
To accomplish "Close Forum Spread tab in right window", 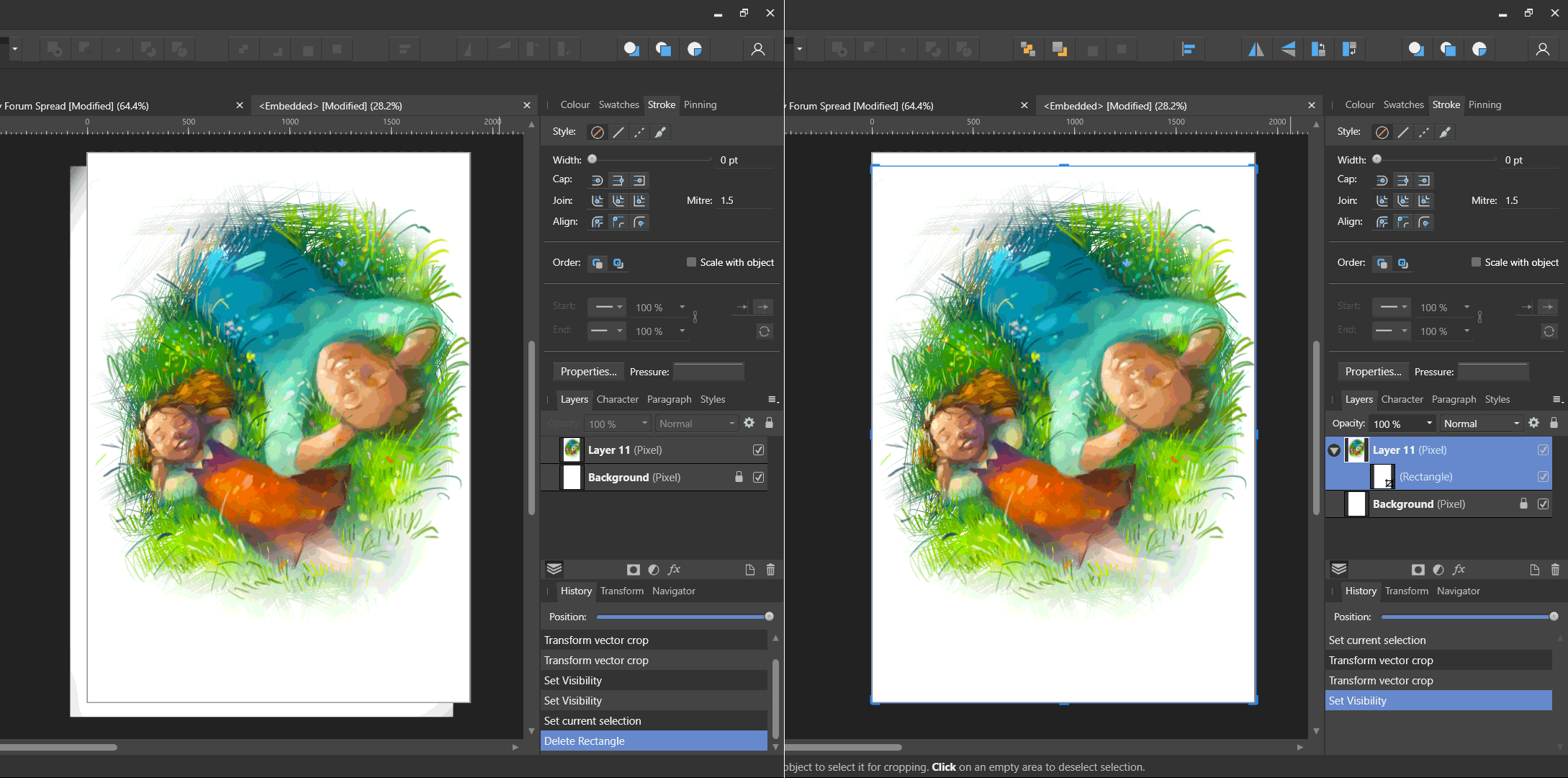I will point(1024,105).
